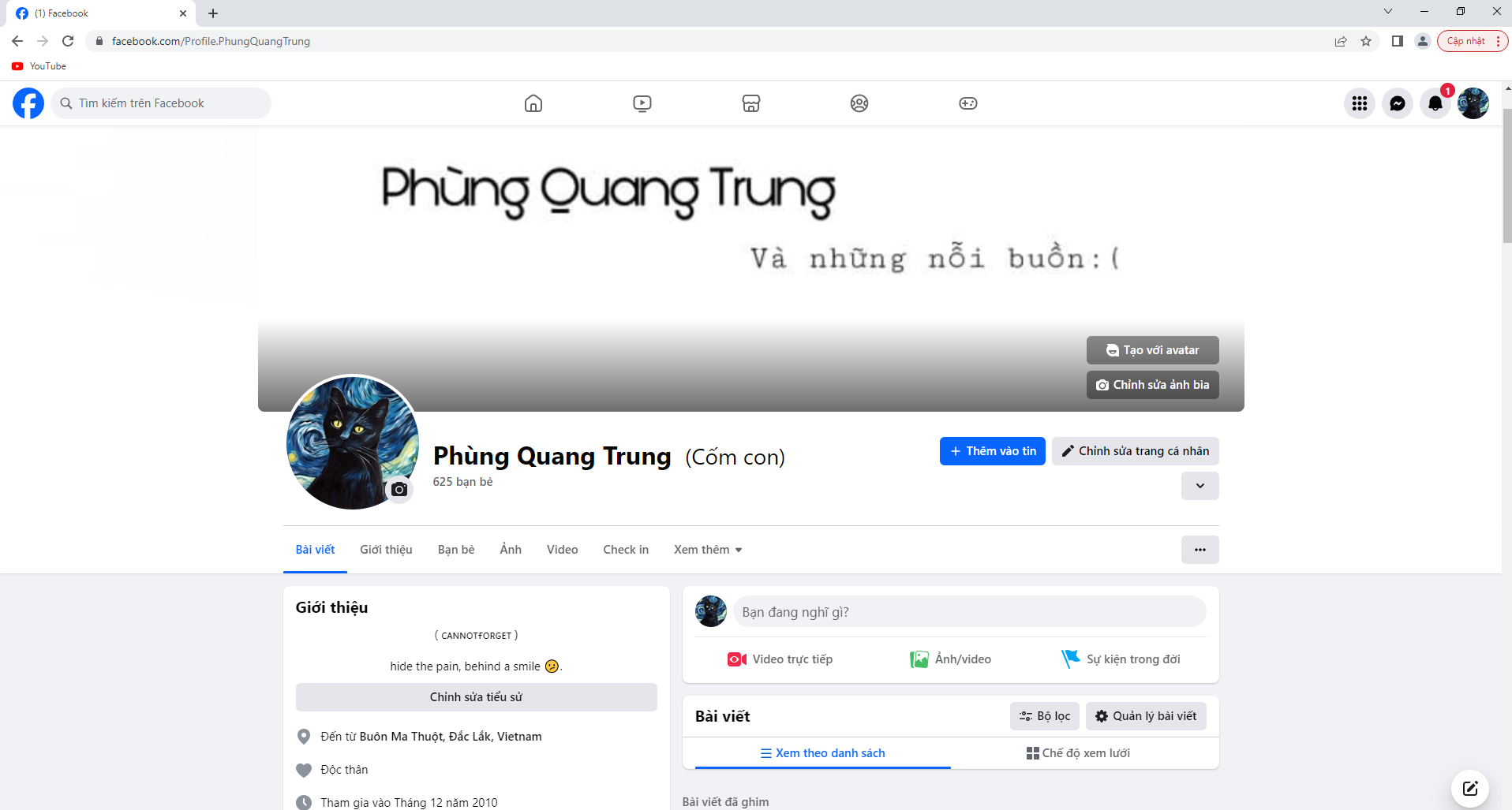Click the Bạn đang nghĩ gì post field
1512x810 pixels.
(970, 612)
